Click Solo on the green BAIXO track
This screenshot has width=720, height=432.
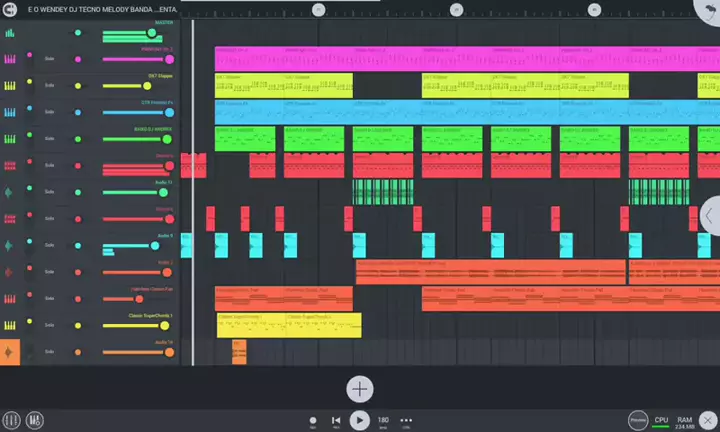pos(49,139)
